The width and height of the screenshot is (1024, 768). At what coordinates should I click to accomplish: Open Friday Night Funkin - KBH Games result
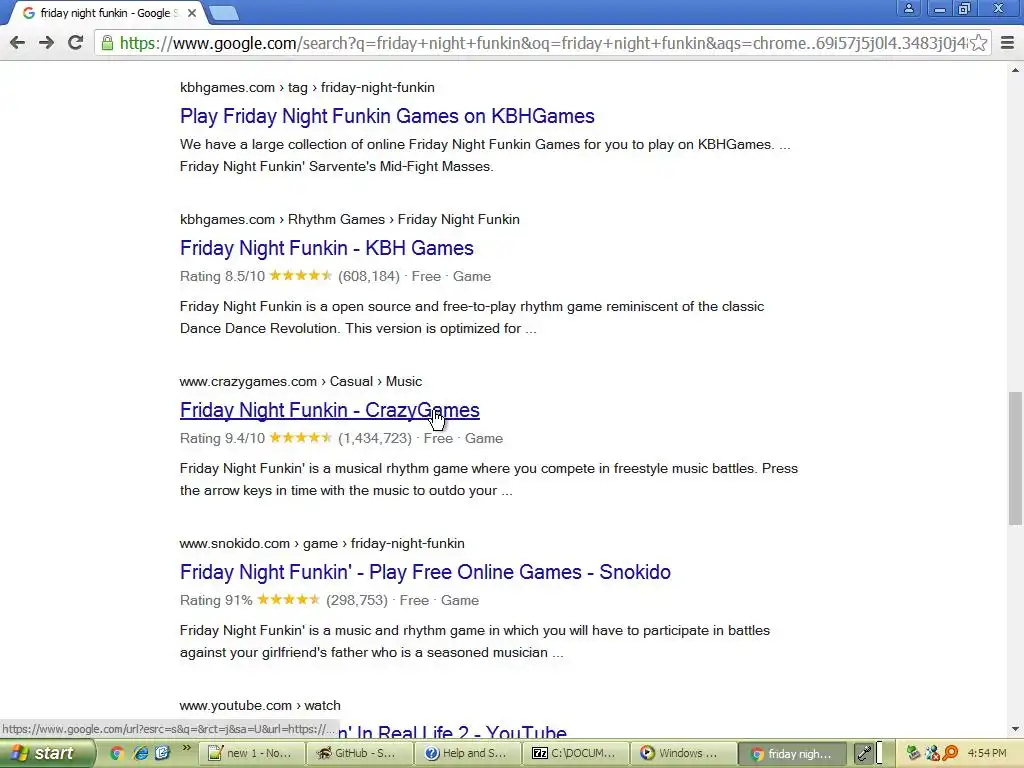pos(327,248)
